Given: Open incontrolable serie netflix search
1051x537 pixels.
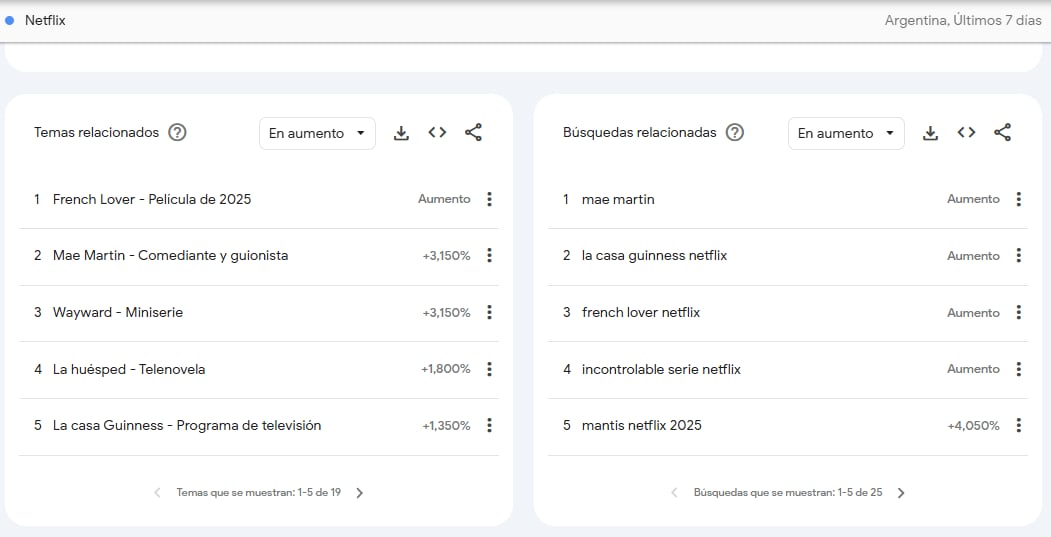Looking at the screenshot, I should click(x=661, y=369).
